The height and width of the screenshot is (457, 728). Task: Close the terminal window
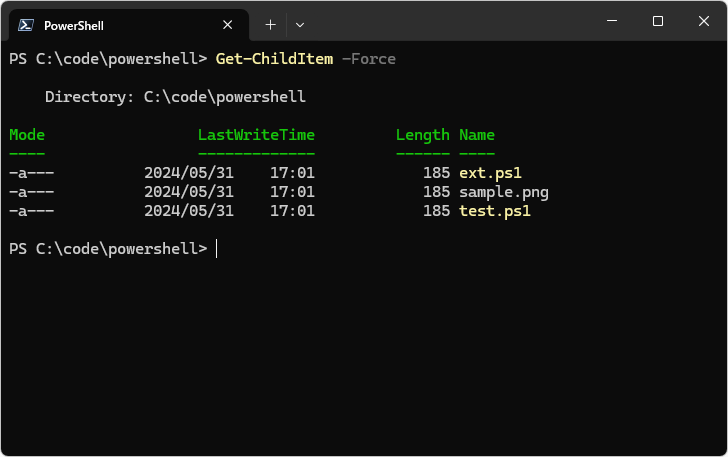tap(704, 21)
